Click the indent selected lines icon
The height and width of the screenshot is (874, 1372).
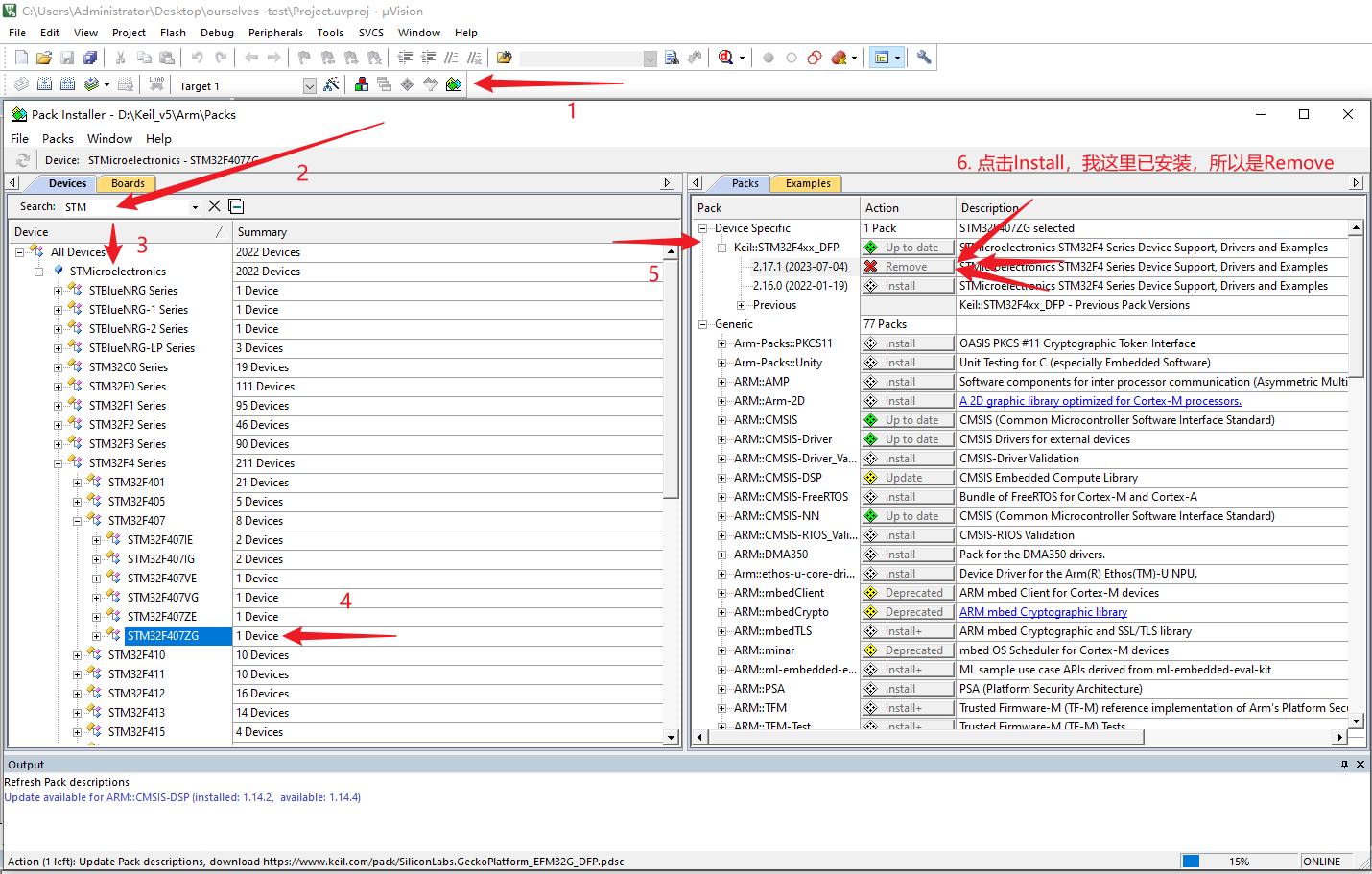[405, 58]
